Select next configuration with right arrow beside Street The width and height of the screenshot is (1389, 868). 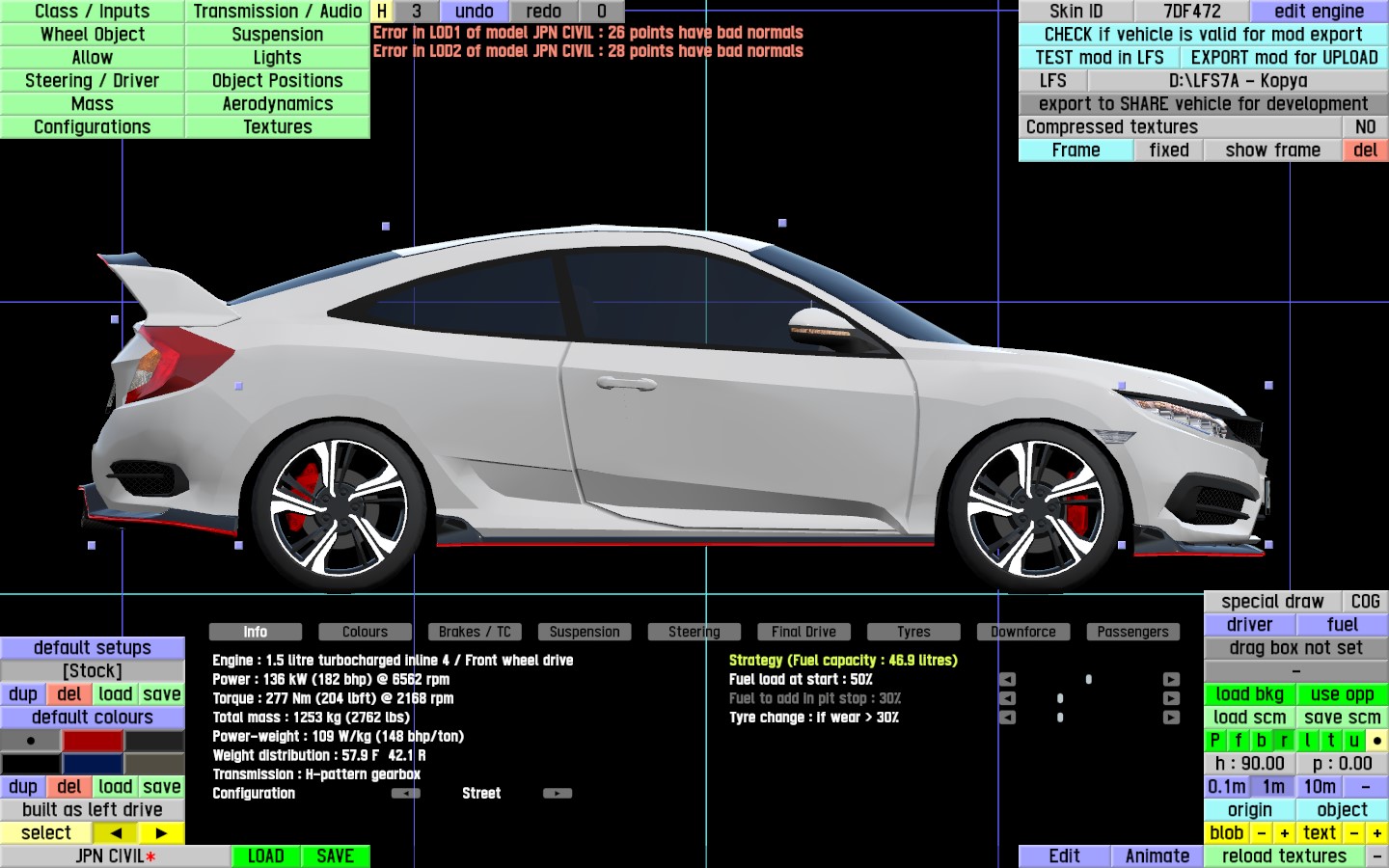click(x=558, y=794)
